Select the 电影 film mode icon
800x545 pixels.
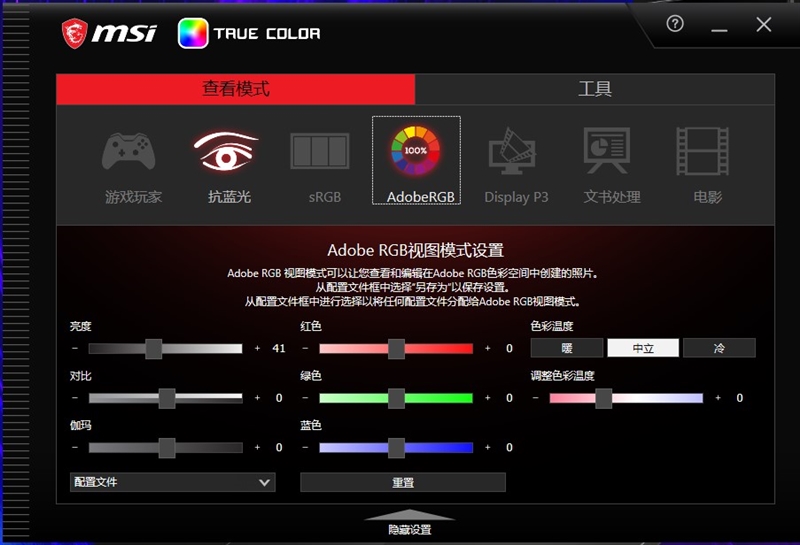(702, 151)
